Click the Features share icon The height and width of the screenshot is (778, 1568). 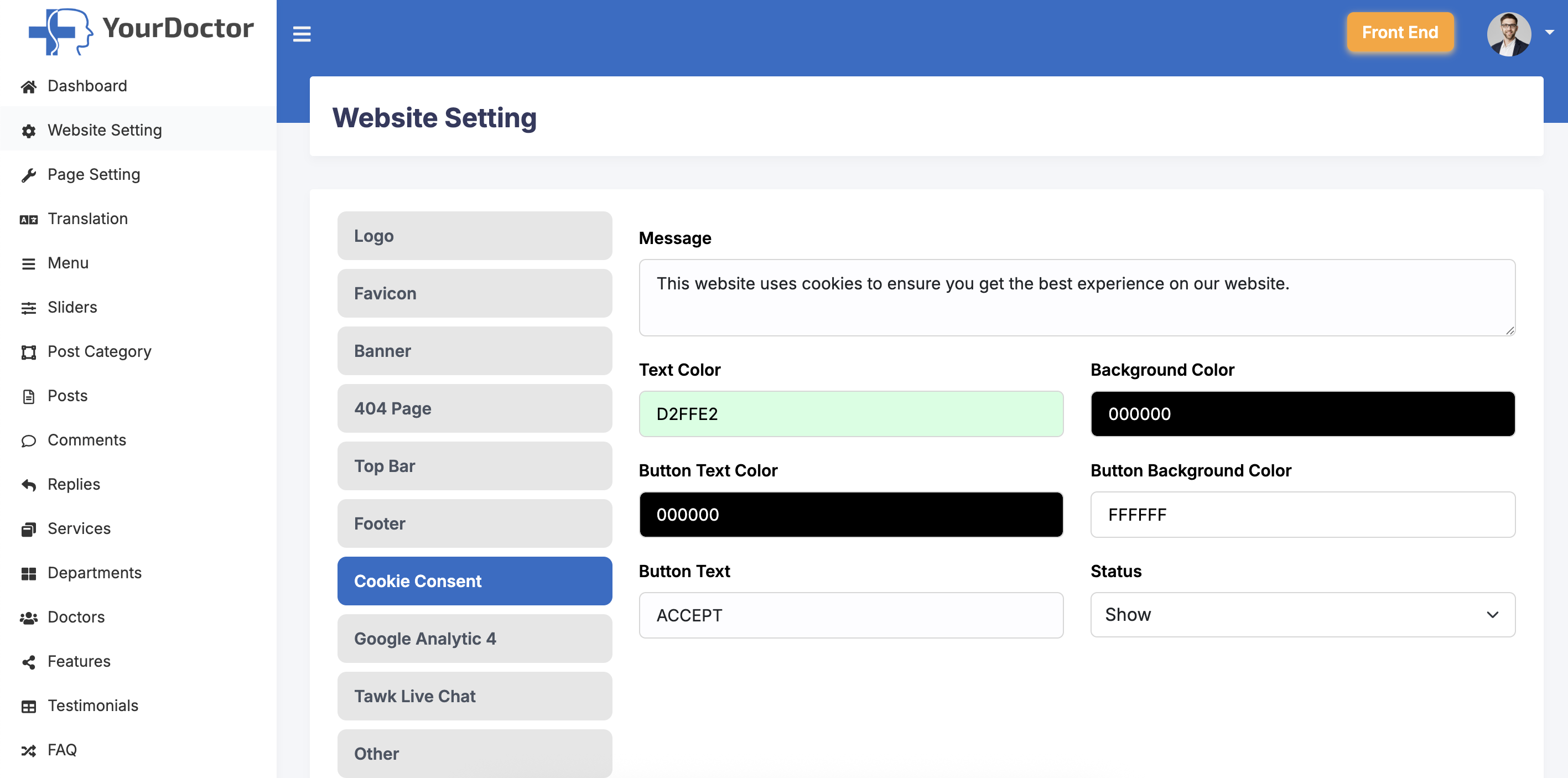(29, 662)
